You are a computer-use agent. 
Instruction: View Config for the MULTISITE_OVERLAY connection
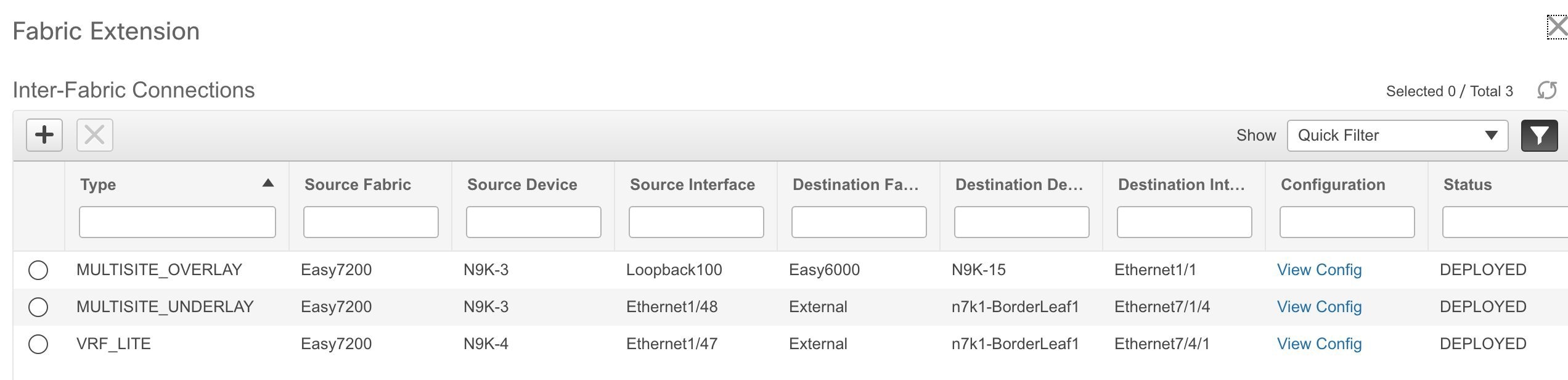point(1319,270)
